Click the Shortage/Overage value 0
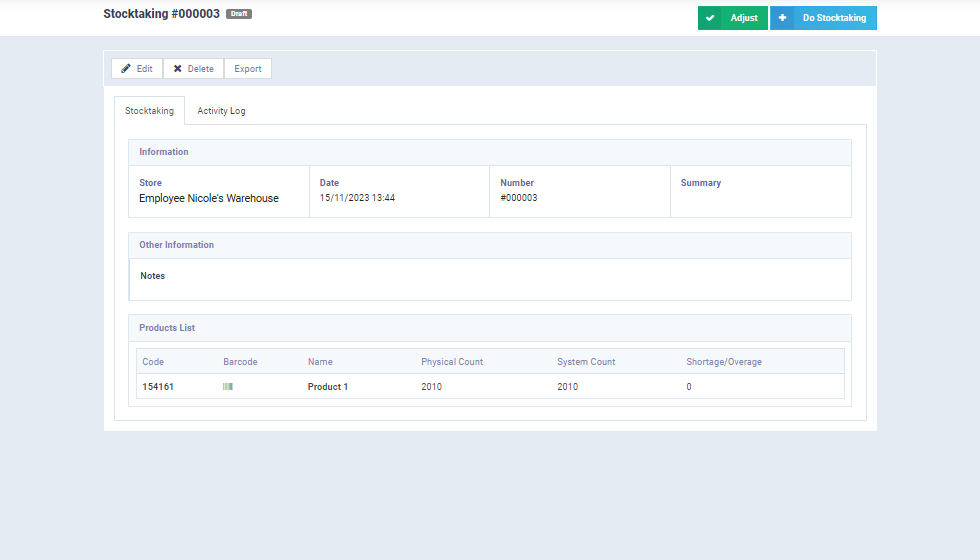The width and height of the screenshot is (980, 560). coord(689,387)
